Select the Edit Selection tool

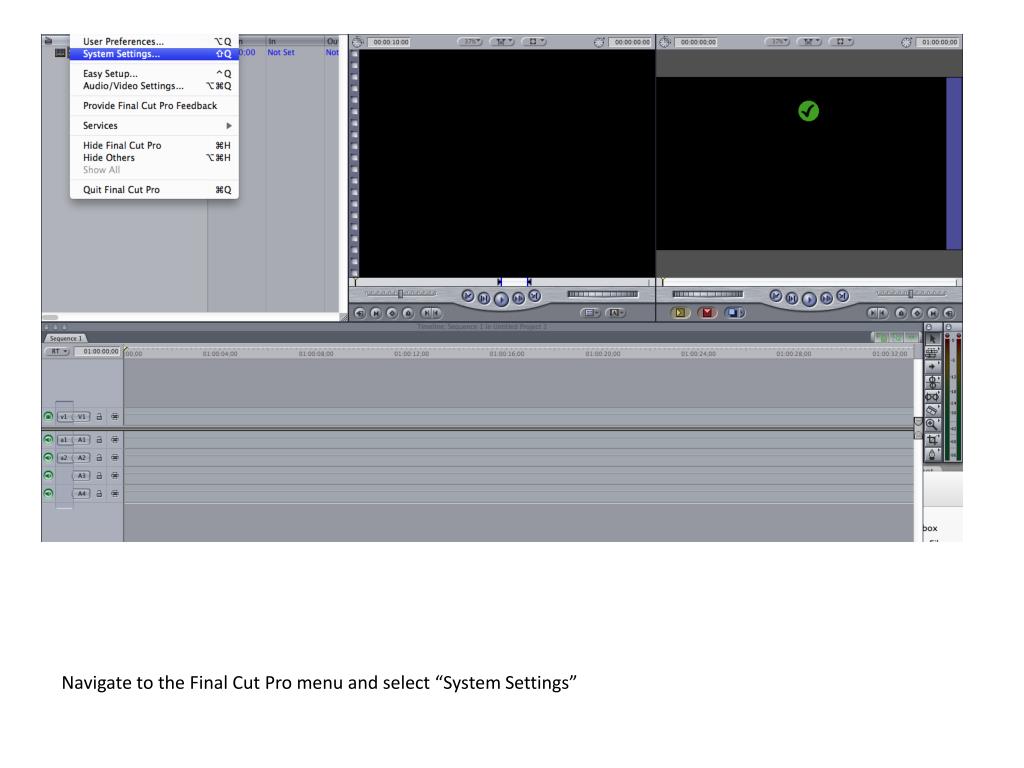932,353
